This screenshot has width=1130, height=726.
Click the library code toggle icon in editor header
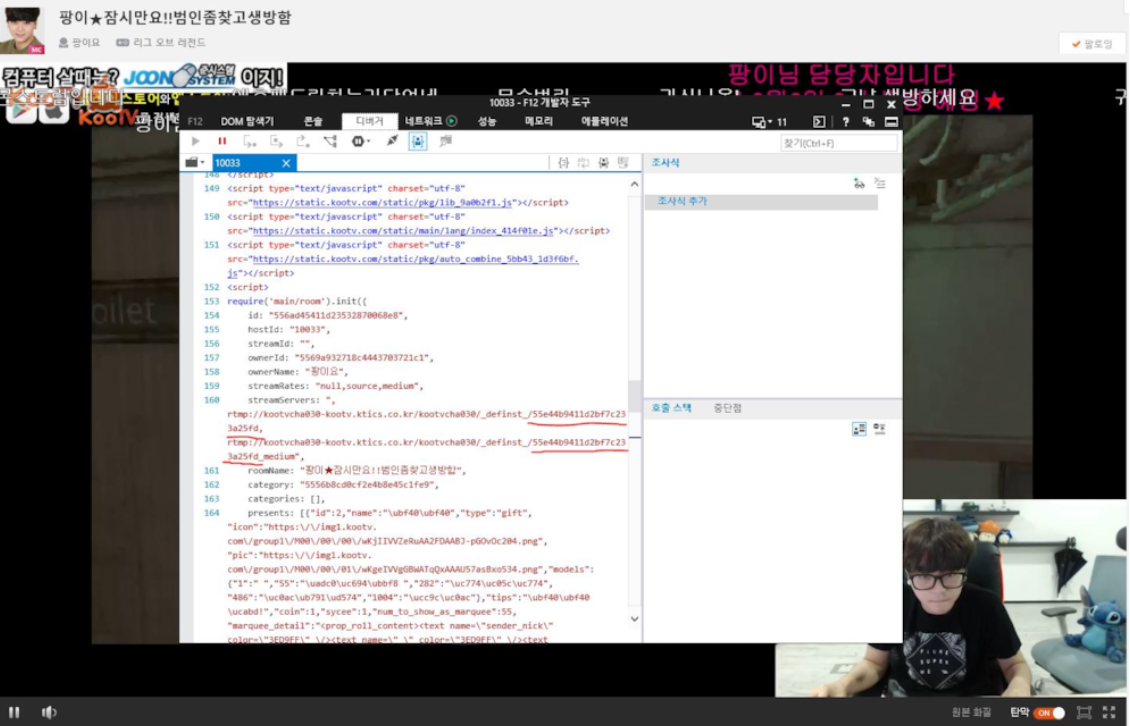pyautogui.click(x=603, y=163)
